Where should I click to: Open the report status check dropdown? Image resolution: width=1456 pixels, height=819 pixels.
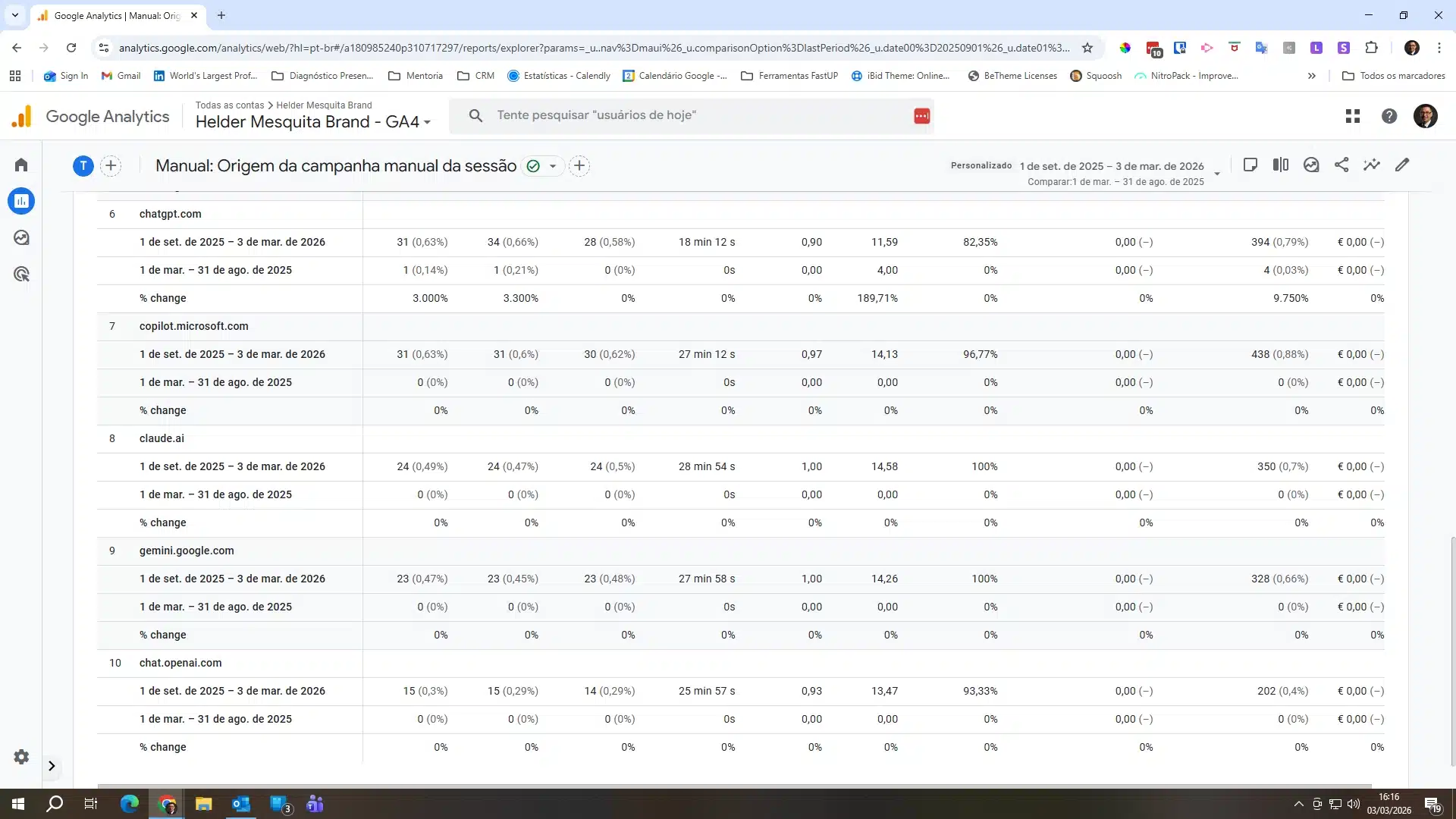coord(543,166)
